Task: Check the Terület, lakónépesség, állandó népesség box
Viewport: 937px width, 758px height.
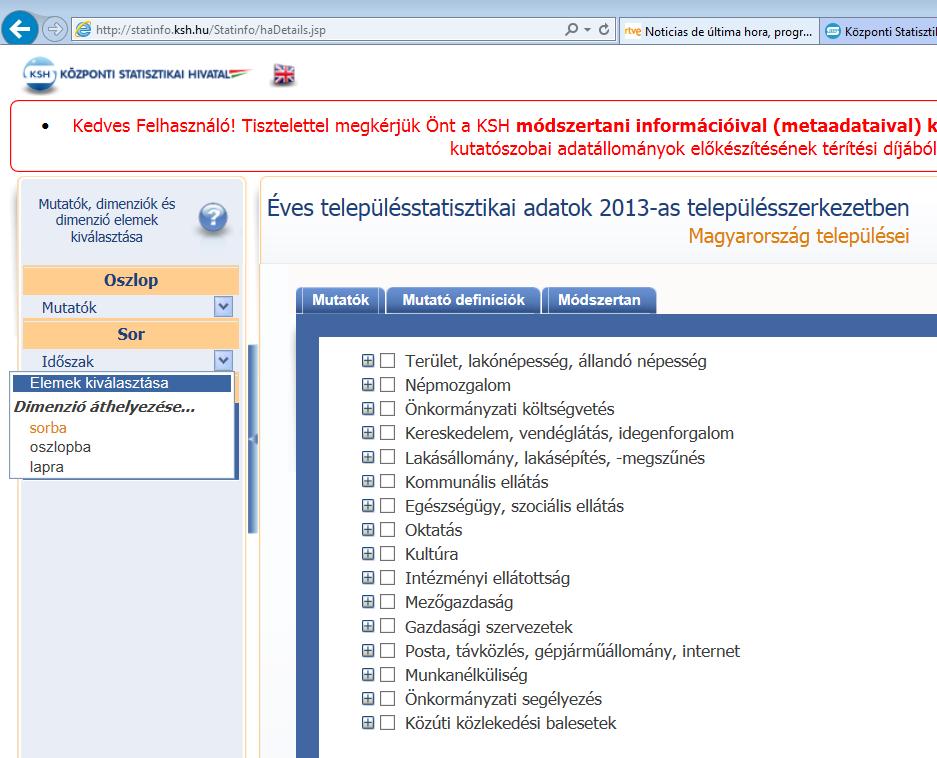Action: pos(388,360)
